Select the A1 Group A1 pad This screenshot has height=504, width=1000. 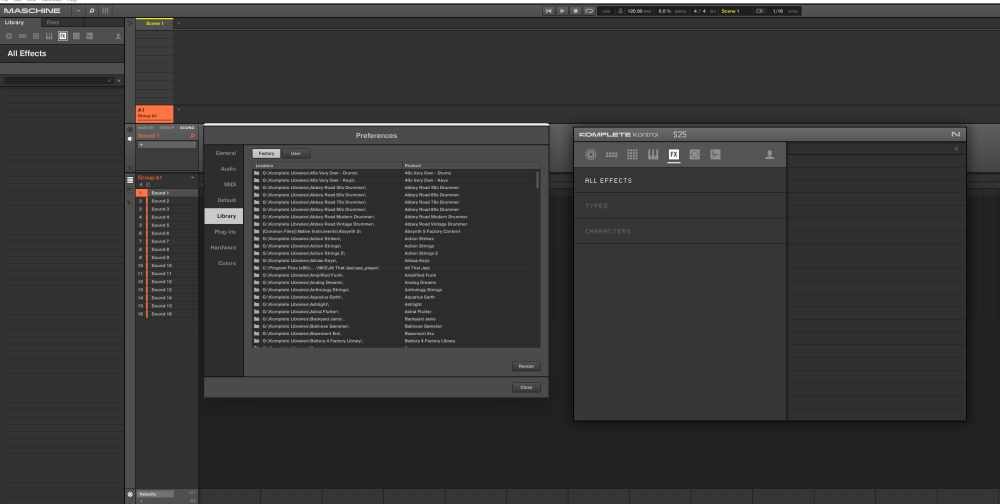pos(154,114)
